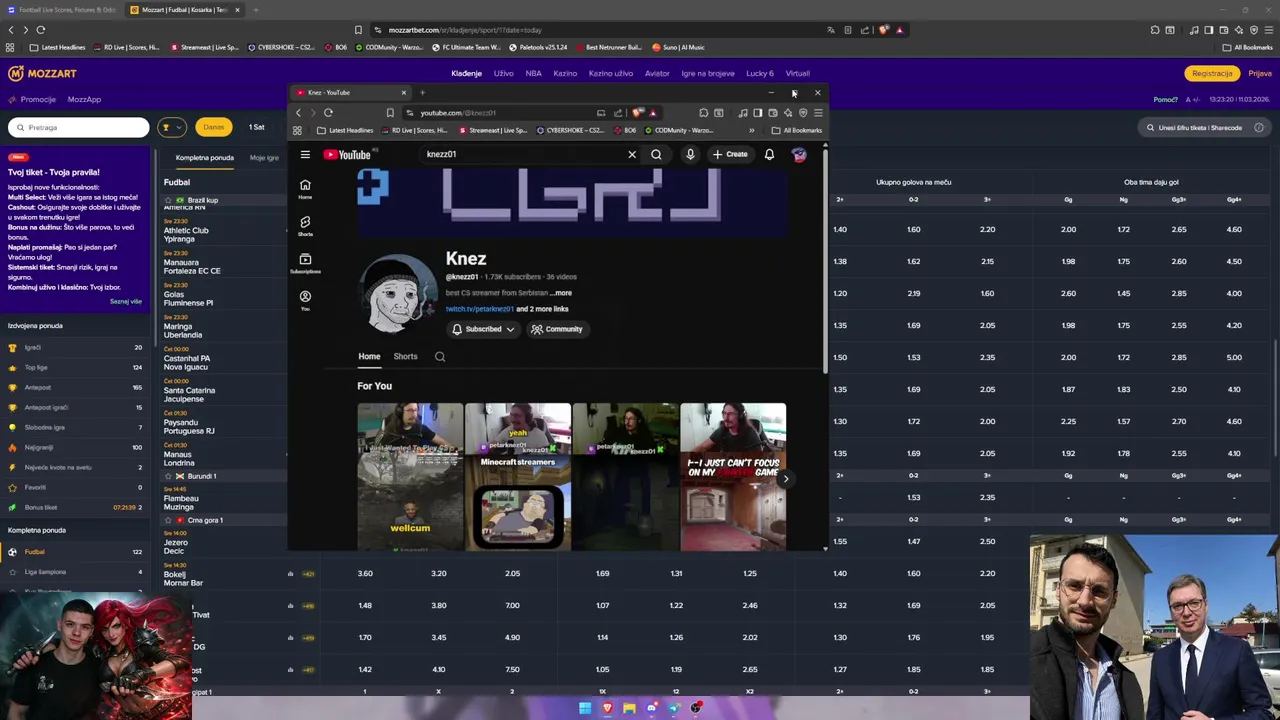Expand channel description with ...more
1280x720 pixels.
562,293
